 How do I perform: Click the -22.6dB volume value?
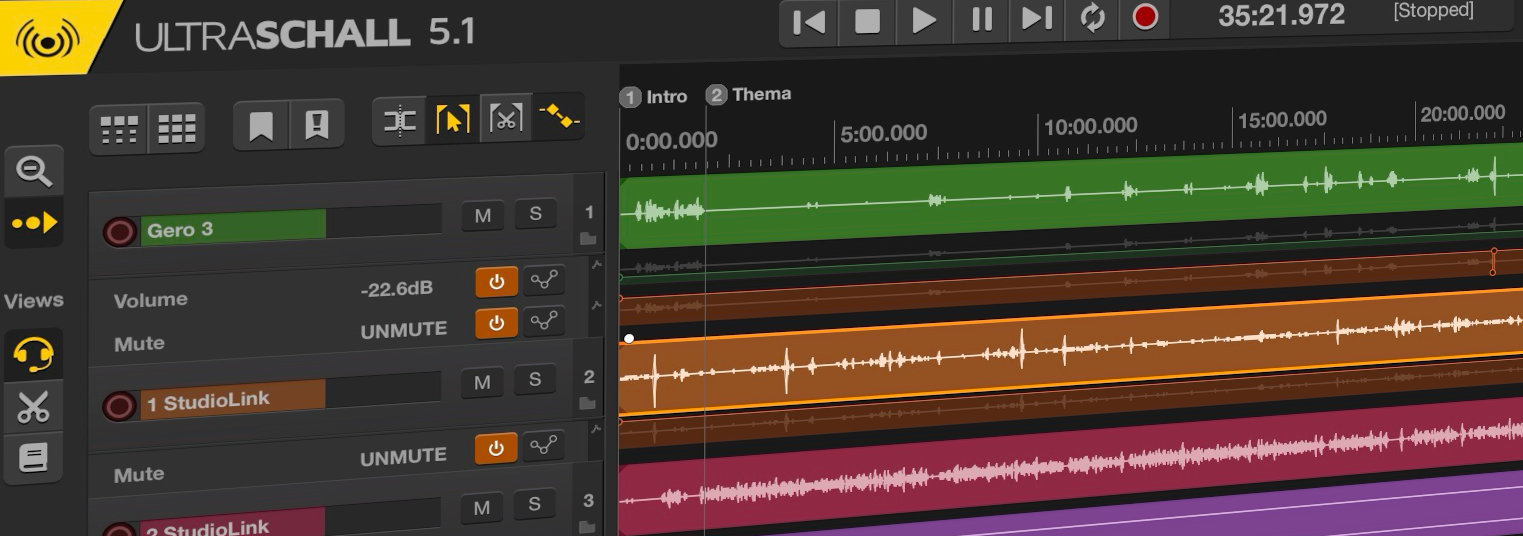(x=397, y=289)
